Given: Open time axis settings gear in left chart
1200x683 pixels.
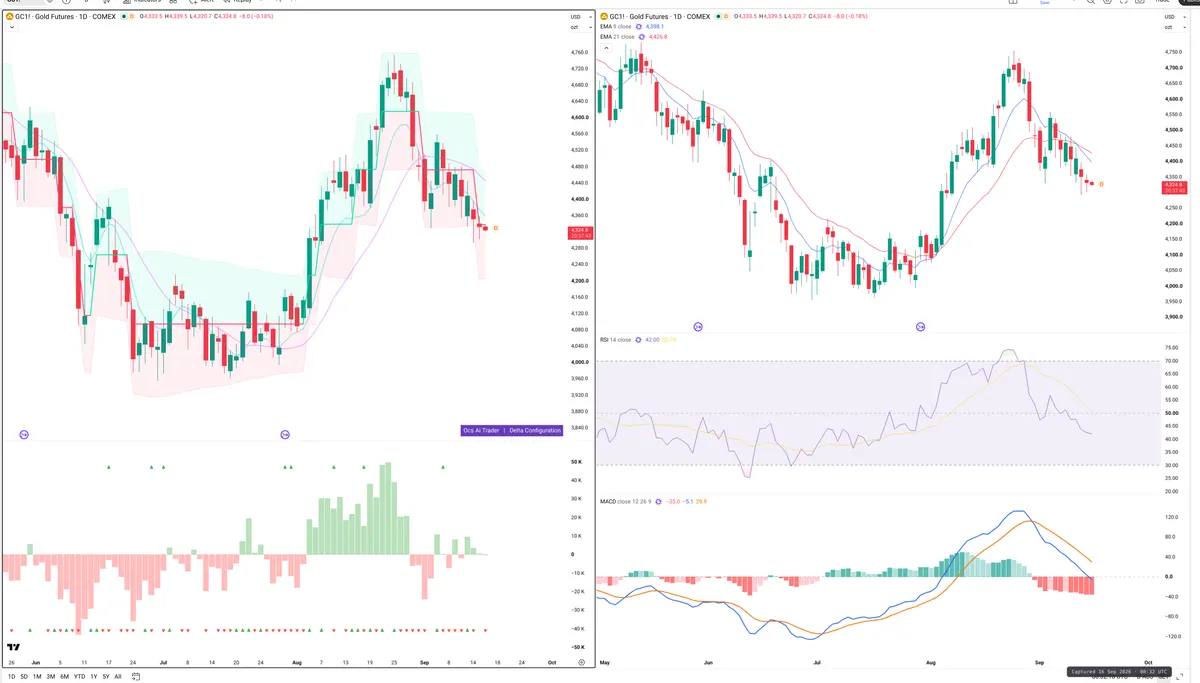Looking at the screenshot, I should (x=582, y=662).
